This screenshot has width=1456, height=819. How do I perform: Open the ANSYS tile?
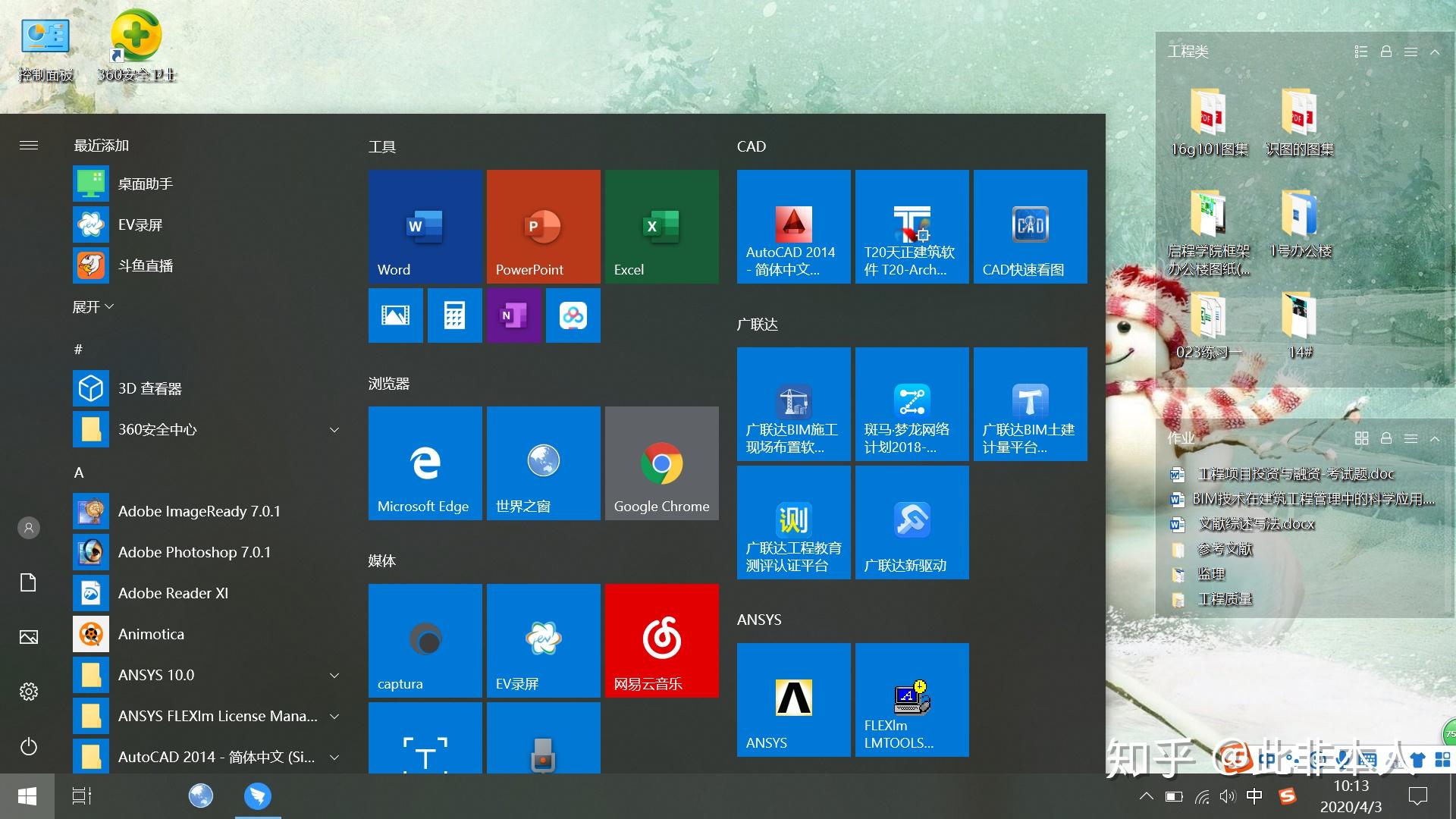tap(793, 700)
